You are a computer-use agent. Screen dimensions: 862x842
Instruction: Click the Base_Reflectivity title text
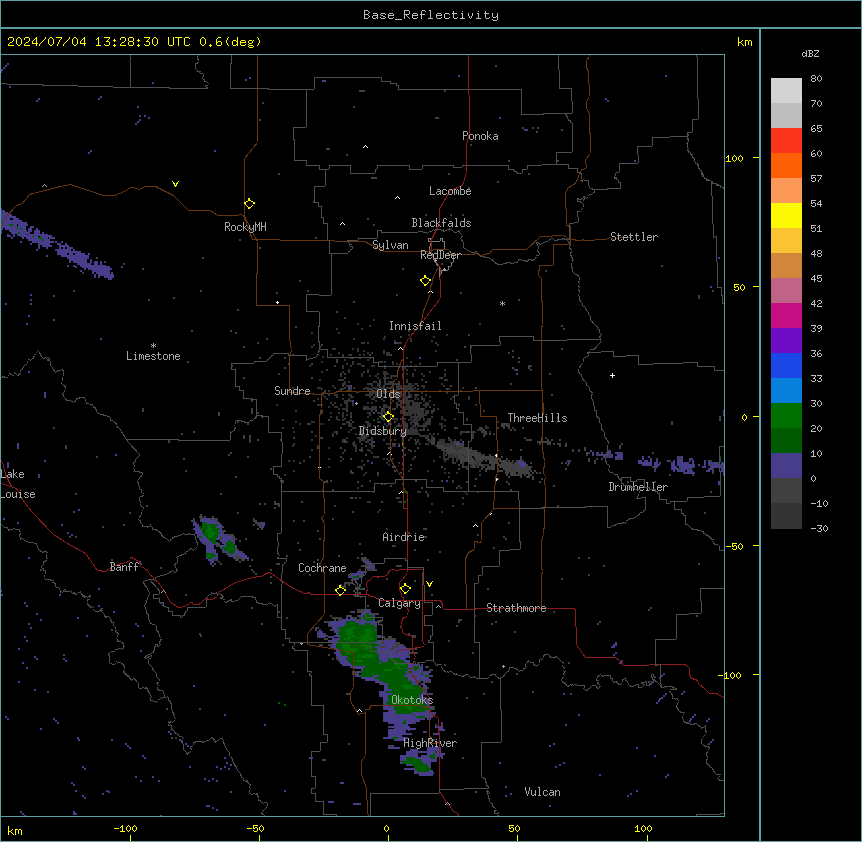tap(431, 15)
